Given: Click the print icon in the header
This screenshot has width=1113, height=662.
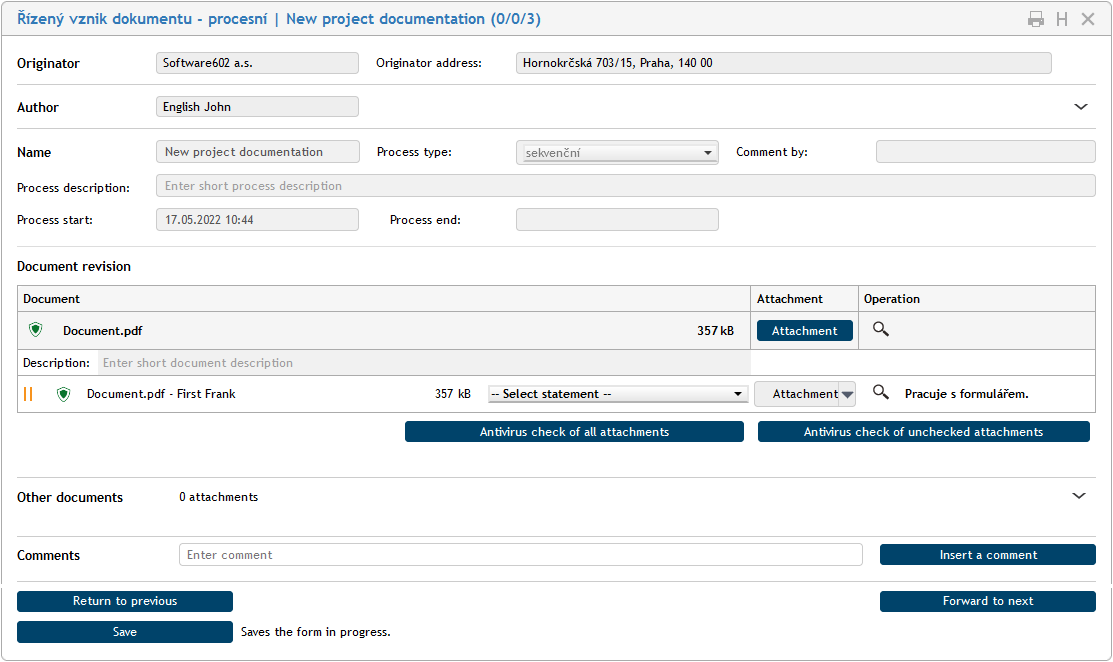Looking at the screenshot, I should [x=1036, y=19].
